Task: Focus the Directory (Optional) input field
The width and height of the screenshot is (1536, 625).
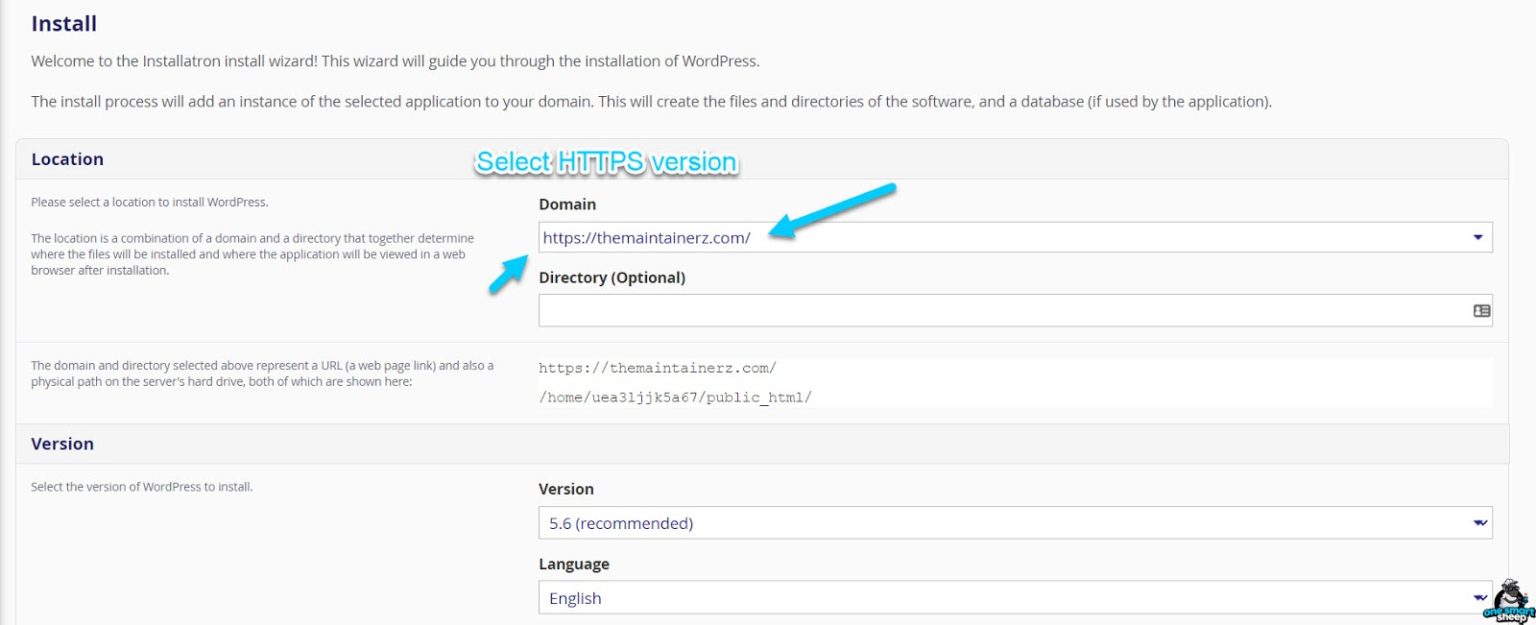Action: point(1000,311)
